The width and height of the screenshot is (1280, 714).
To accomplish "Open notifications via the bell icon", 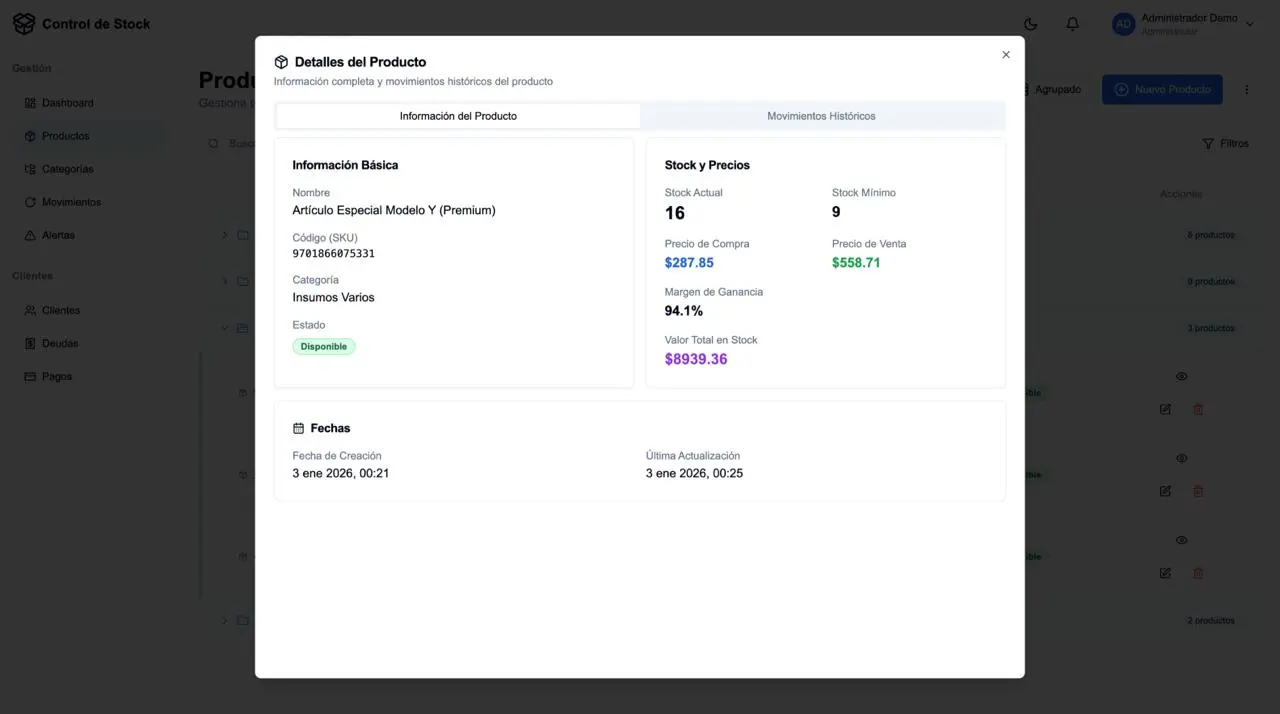I will pyautogui.click(x=1072, y=23).
